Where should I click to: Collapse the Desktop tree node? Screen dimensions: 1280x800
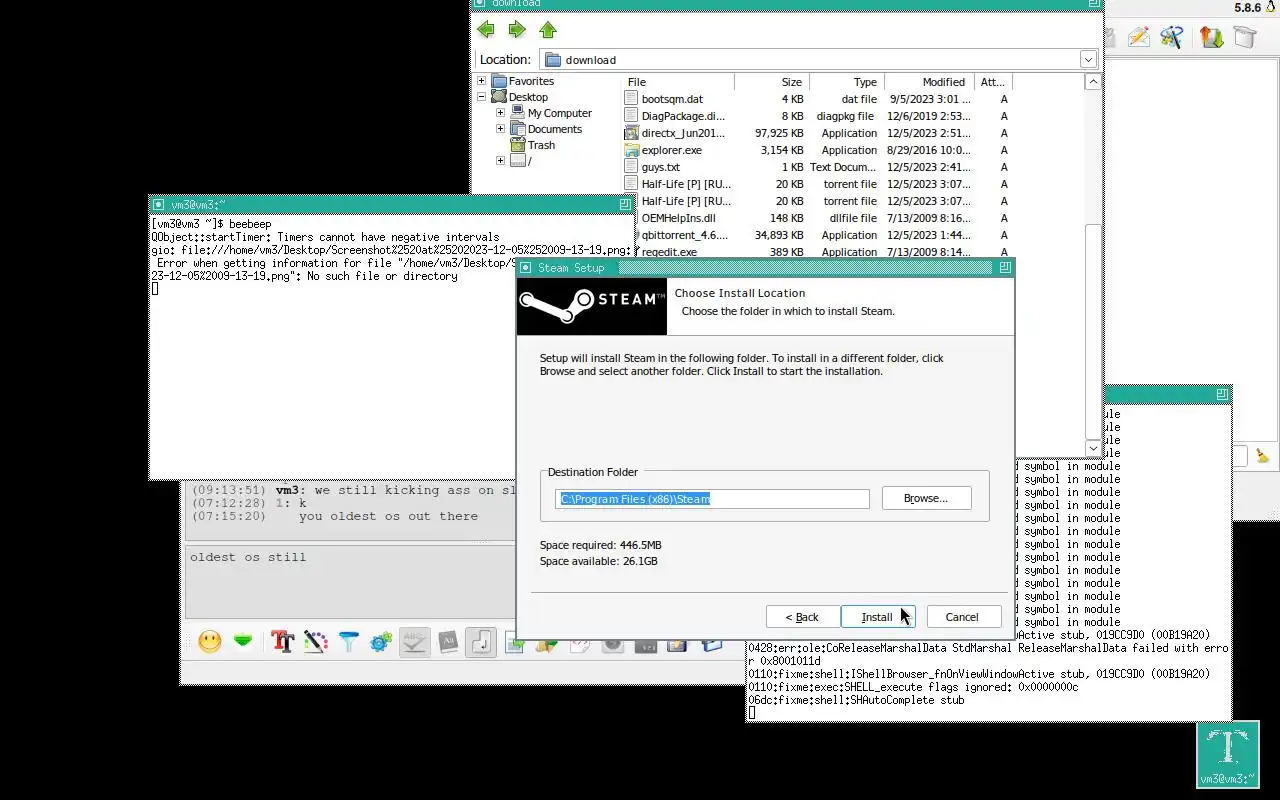point(481,97)
